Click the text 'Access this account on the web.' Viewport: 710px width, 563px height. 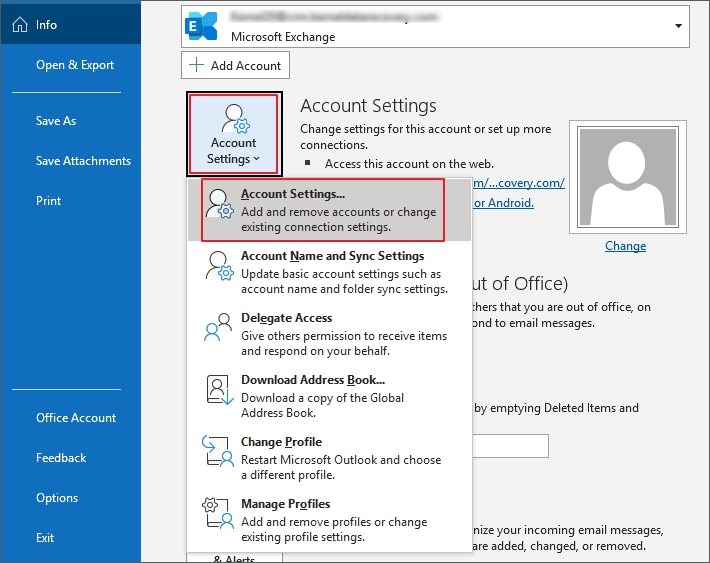409,164
